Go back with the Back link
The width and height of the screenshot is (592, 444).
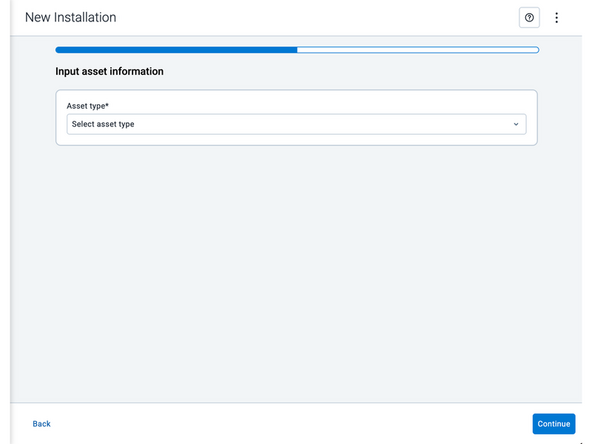tap(42, 424)
